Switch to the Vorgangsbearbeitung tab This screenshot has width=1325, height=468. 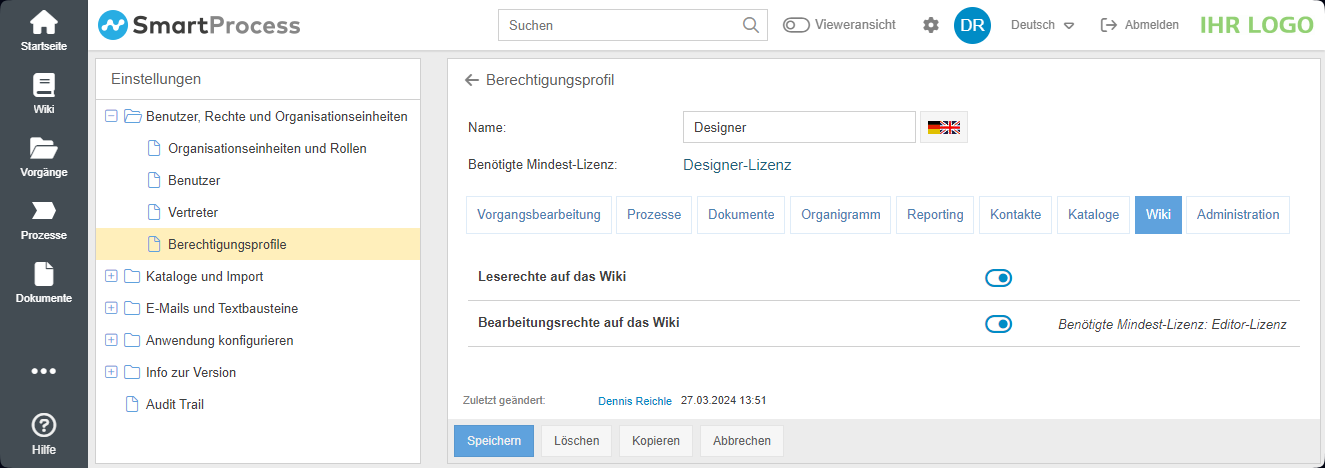tap(538, 215)
